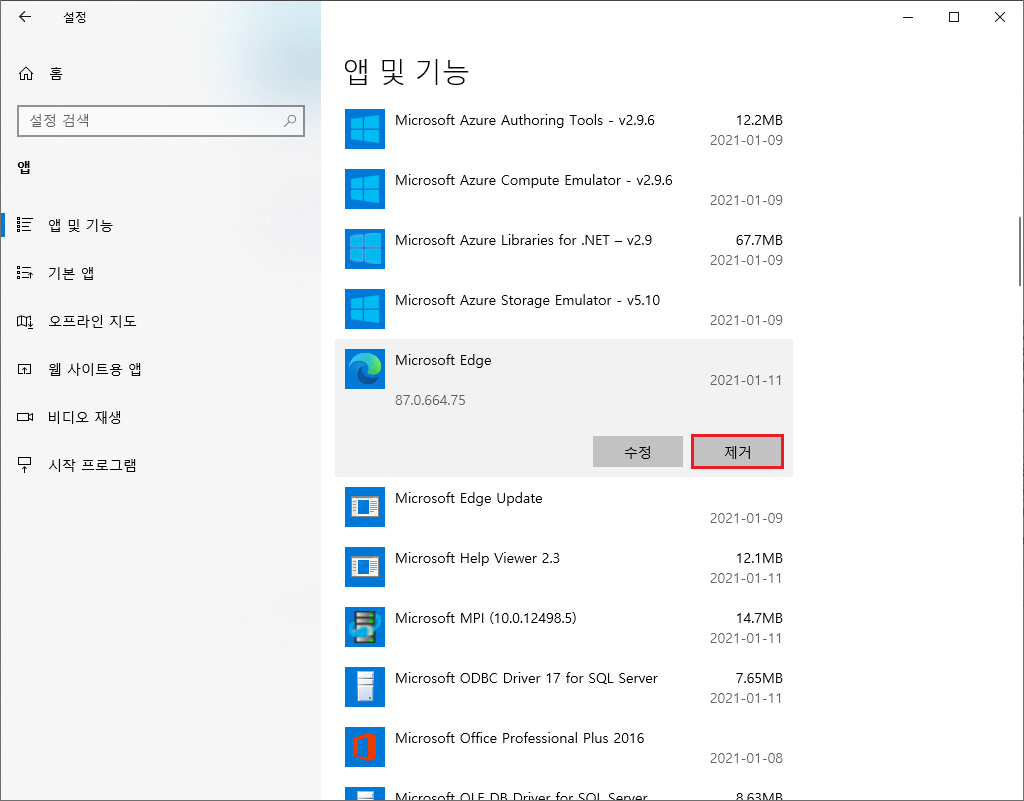
Task: Close the 설정 window
Action: coord(1000,17)
